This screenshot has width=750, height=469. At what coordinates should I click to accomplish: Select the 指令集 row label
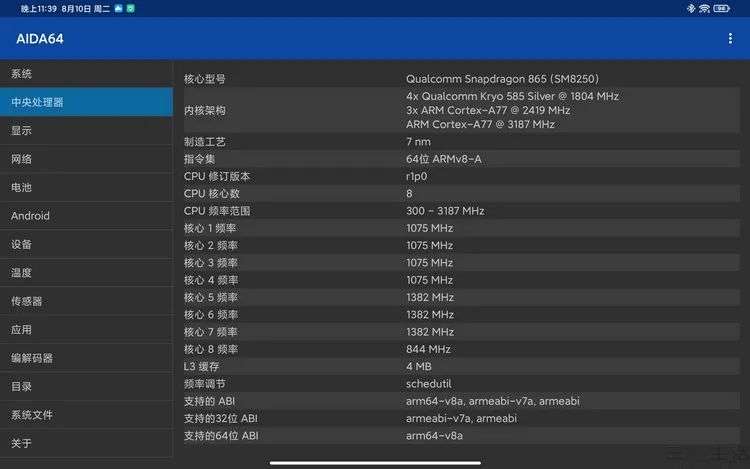(199, 159)
